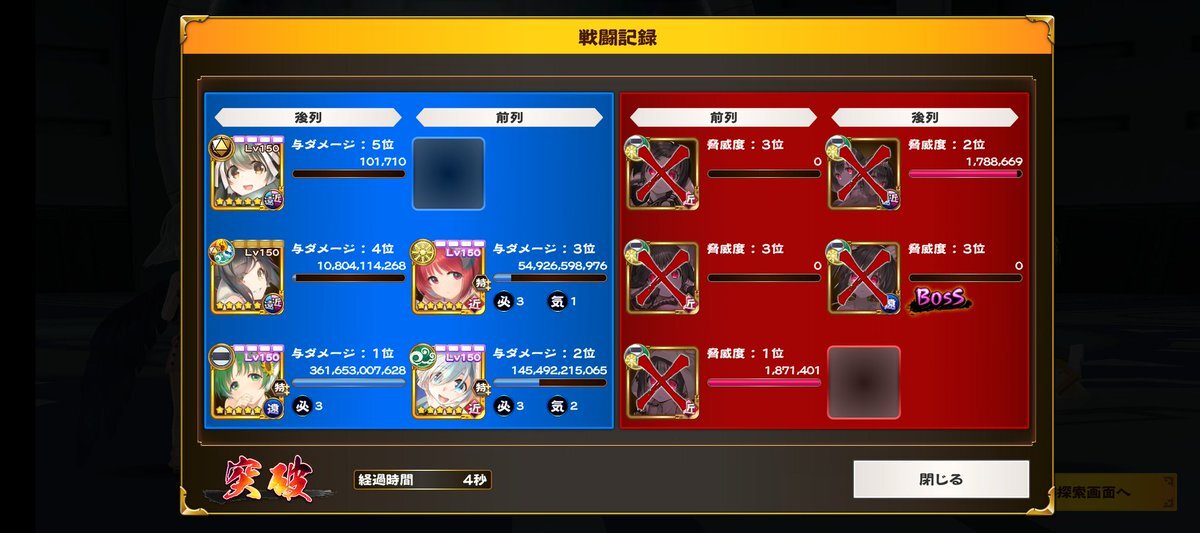Select white-haired character ranked 2nd in damage
The height and width of the screenshot is (533, 1200).
[448, 381]
